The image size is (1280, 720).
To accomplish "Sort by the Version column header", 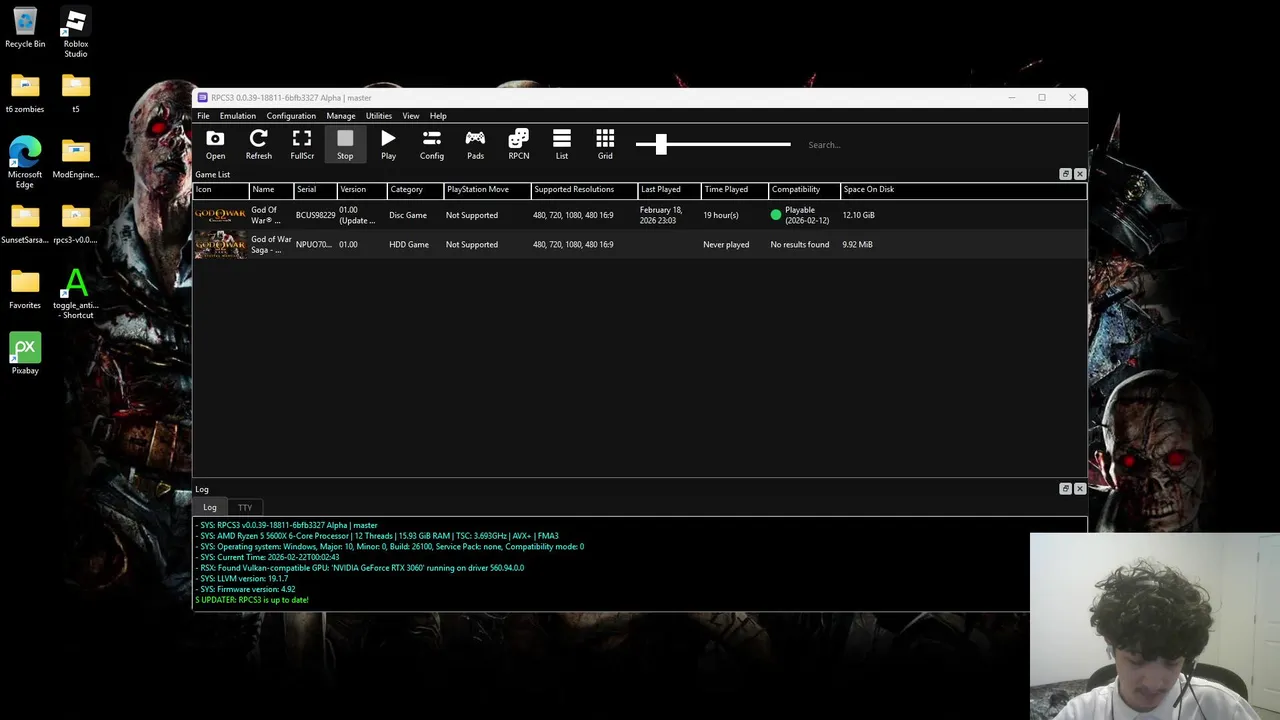I will pyautogui.click(x=362, y=190).
